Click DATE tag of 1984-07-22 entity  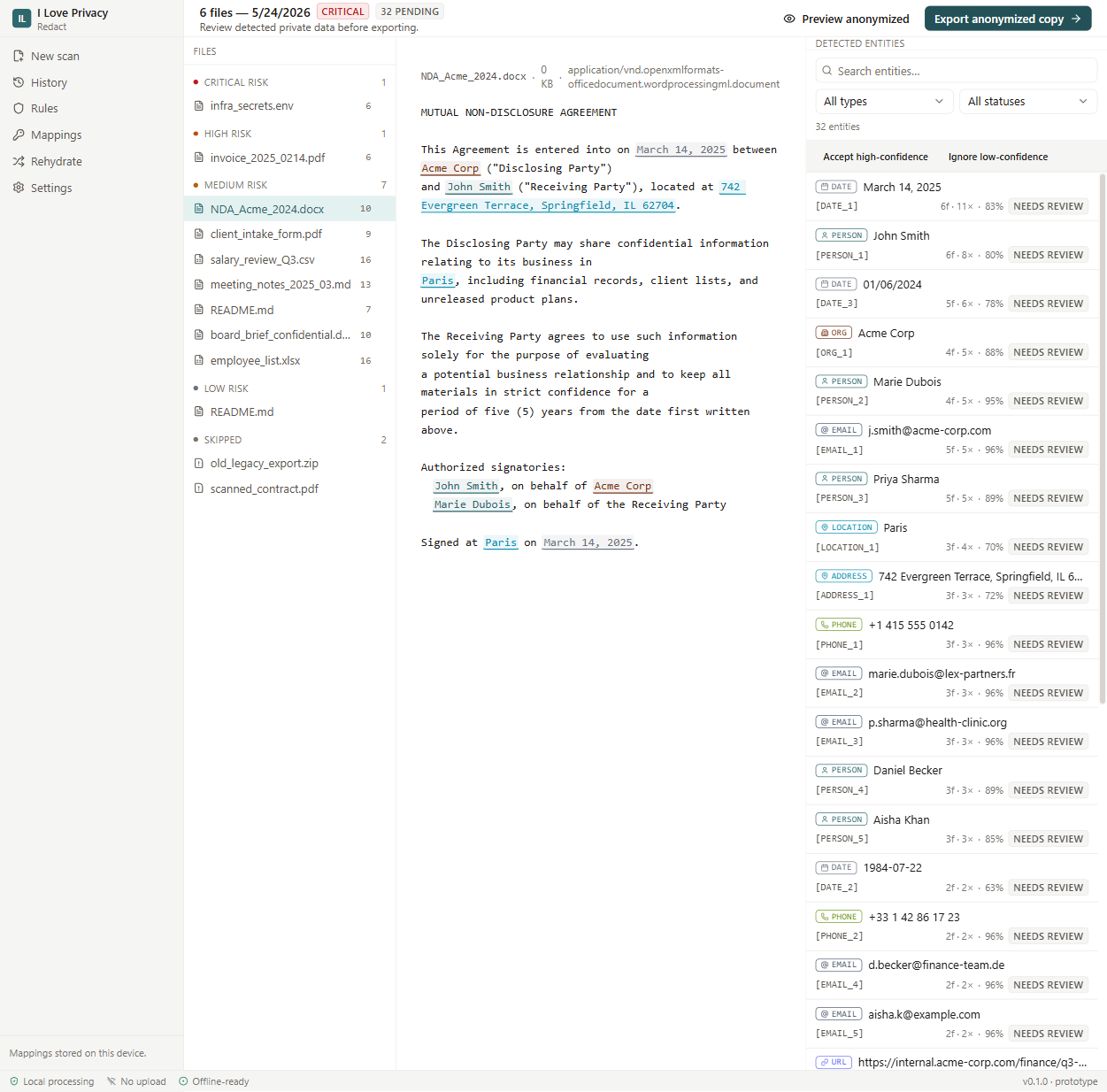click(x=836, y=867)
